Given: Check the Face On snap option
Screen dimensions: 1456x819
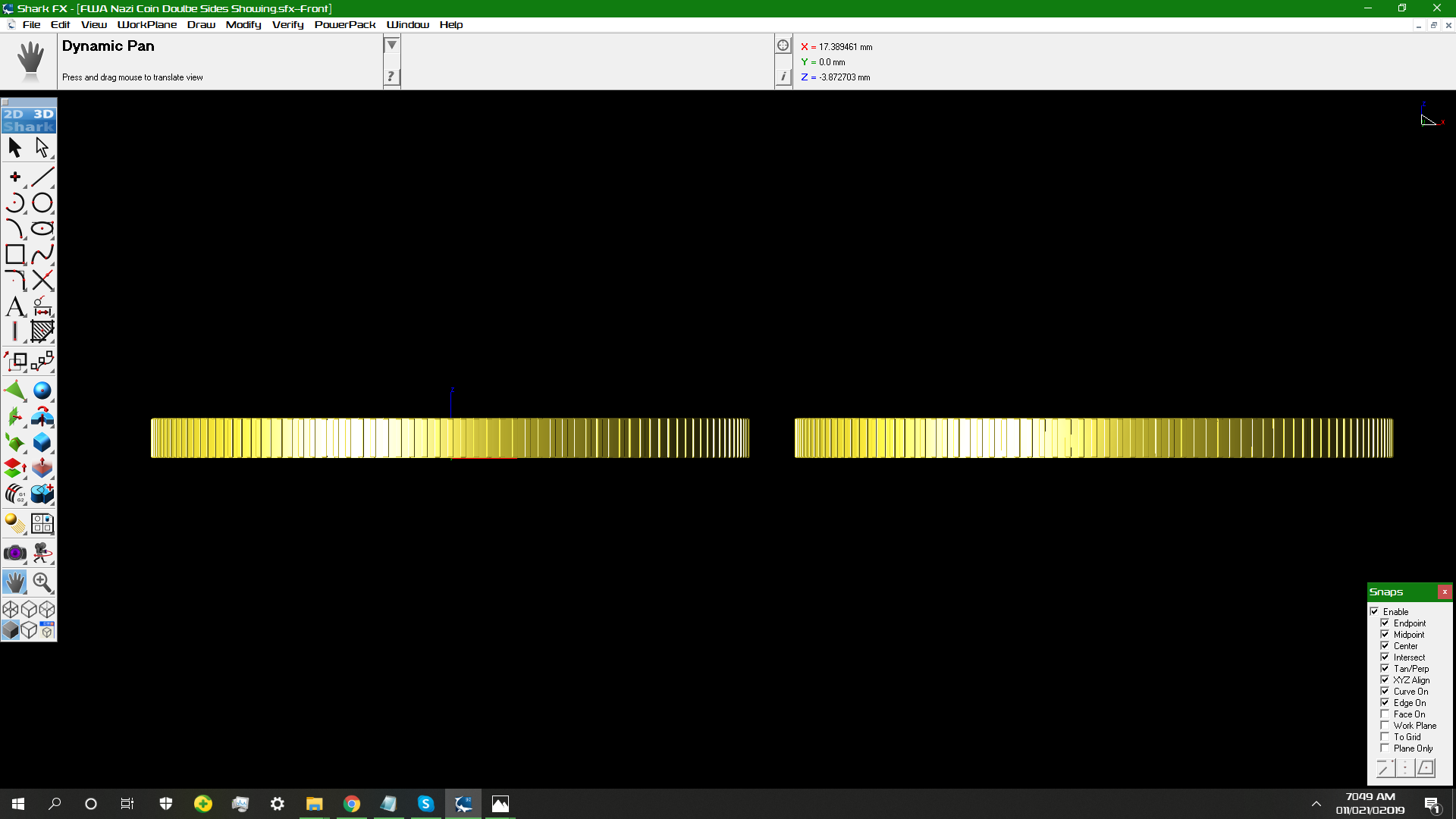Looking at the screenshot, I should tap(1385, 714).
